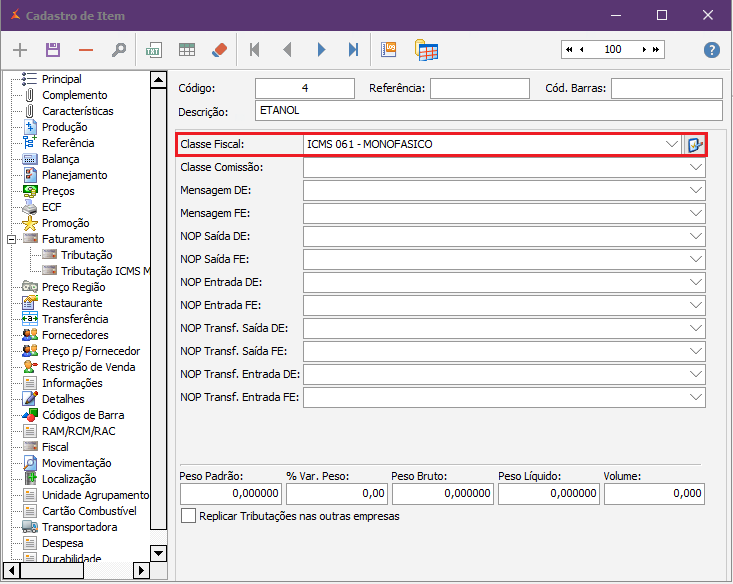Screen dimensions: 733x584
Task: Open the Mensagem FE dropdown list
Action: pos(696,213)
